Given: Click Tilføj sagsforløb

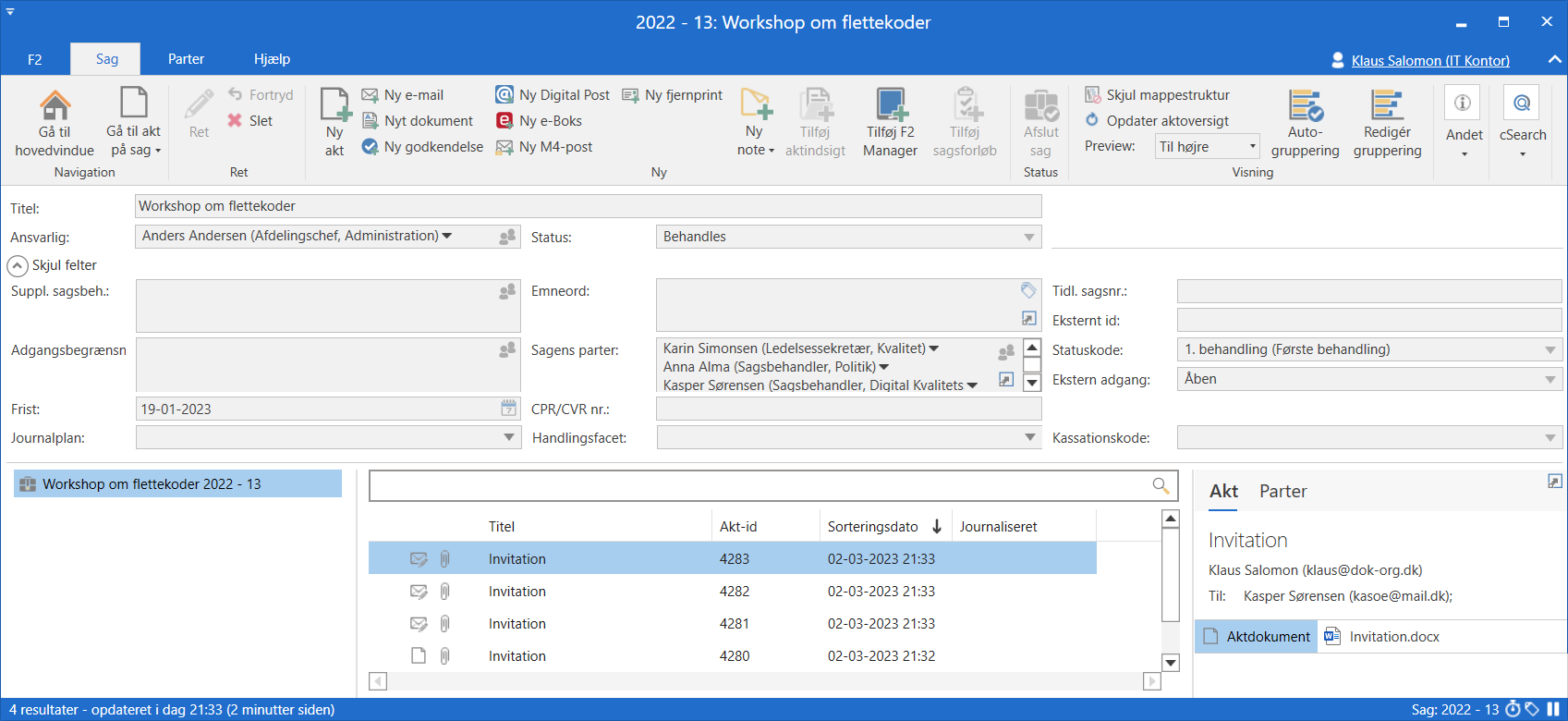Looking at the screenshot, I should [965, 123].
